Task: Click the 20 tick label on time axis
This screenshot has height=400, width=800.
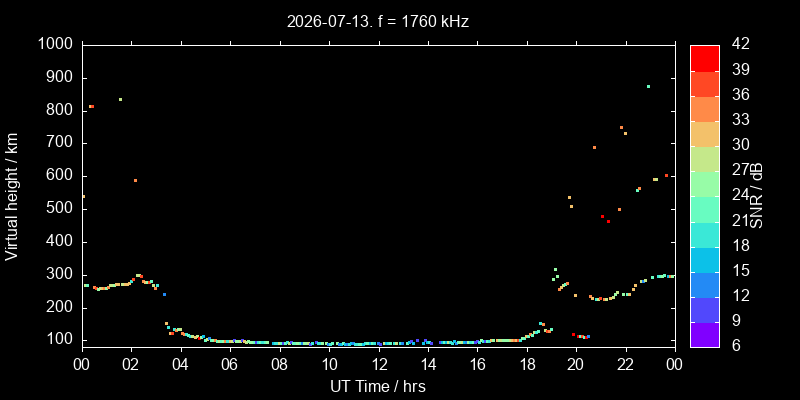Action: [x=576, y=365]
